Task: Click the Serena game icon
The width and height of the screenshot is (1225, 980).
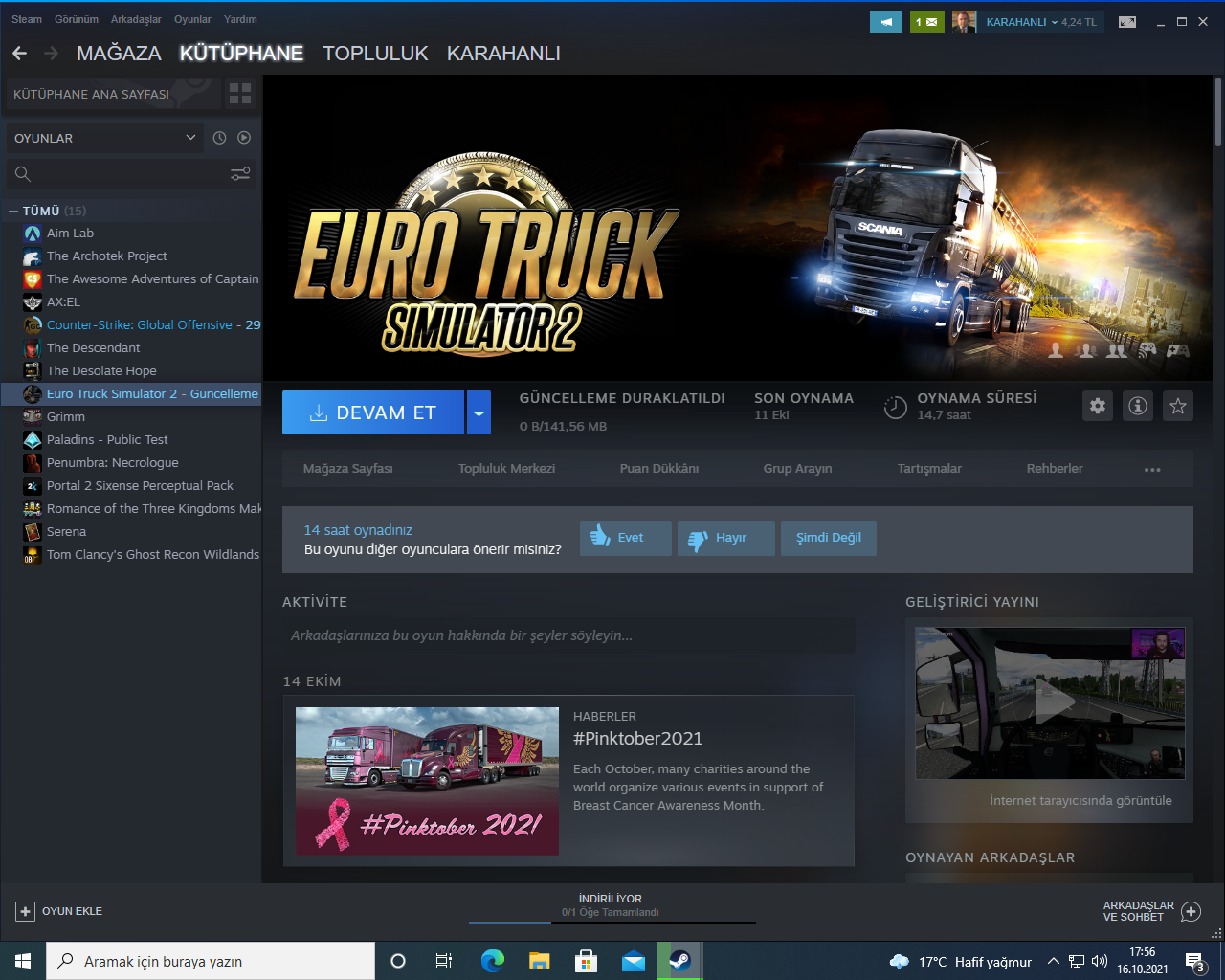Action: click(33, 532)
